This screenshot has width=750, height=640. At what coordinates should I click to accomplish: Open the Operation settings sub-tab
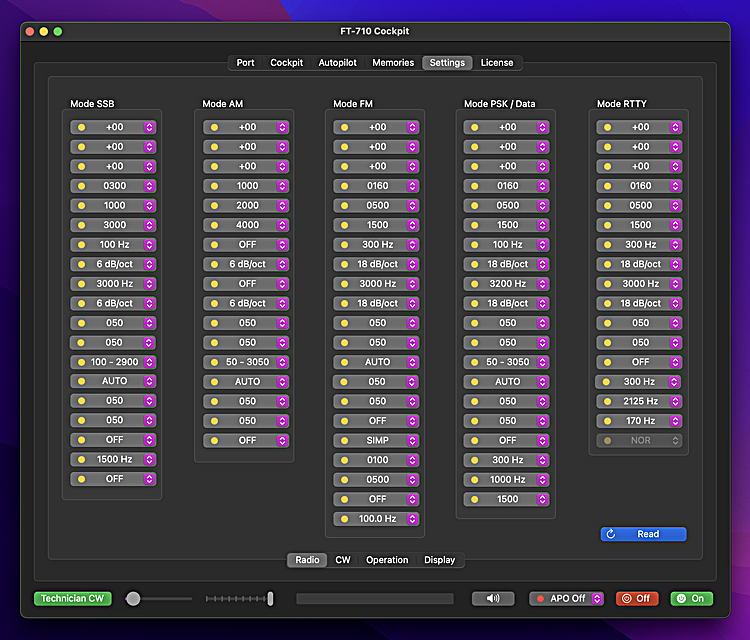[x=387, y=560]
